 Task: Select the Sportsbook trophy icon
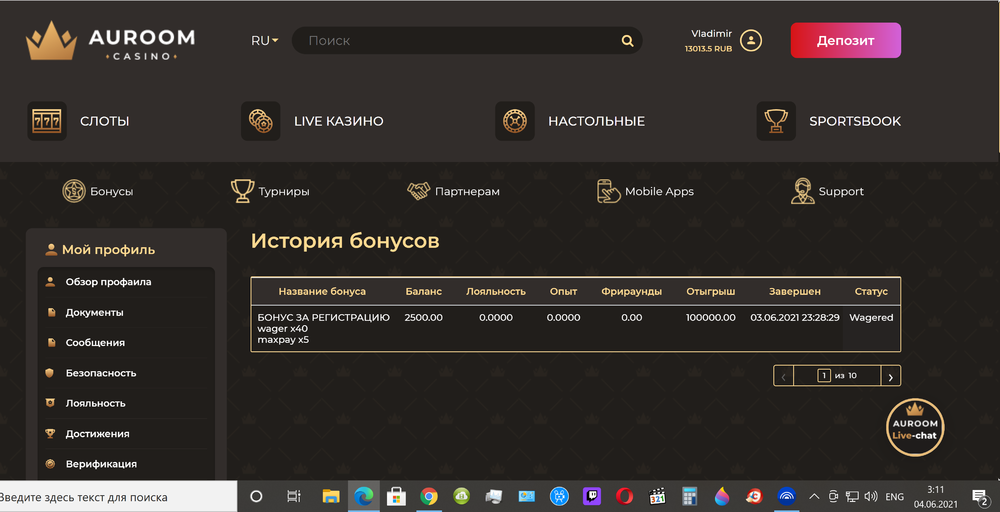pos(776,121)
